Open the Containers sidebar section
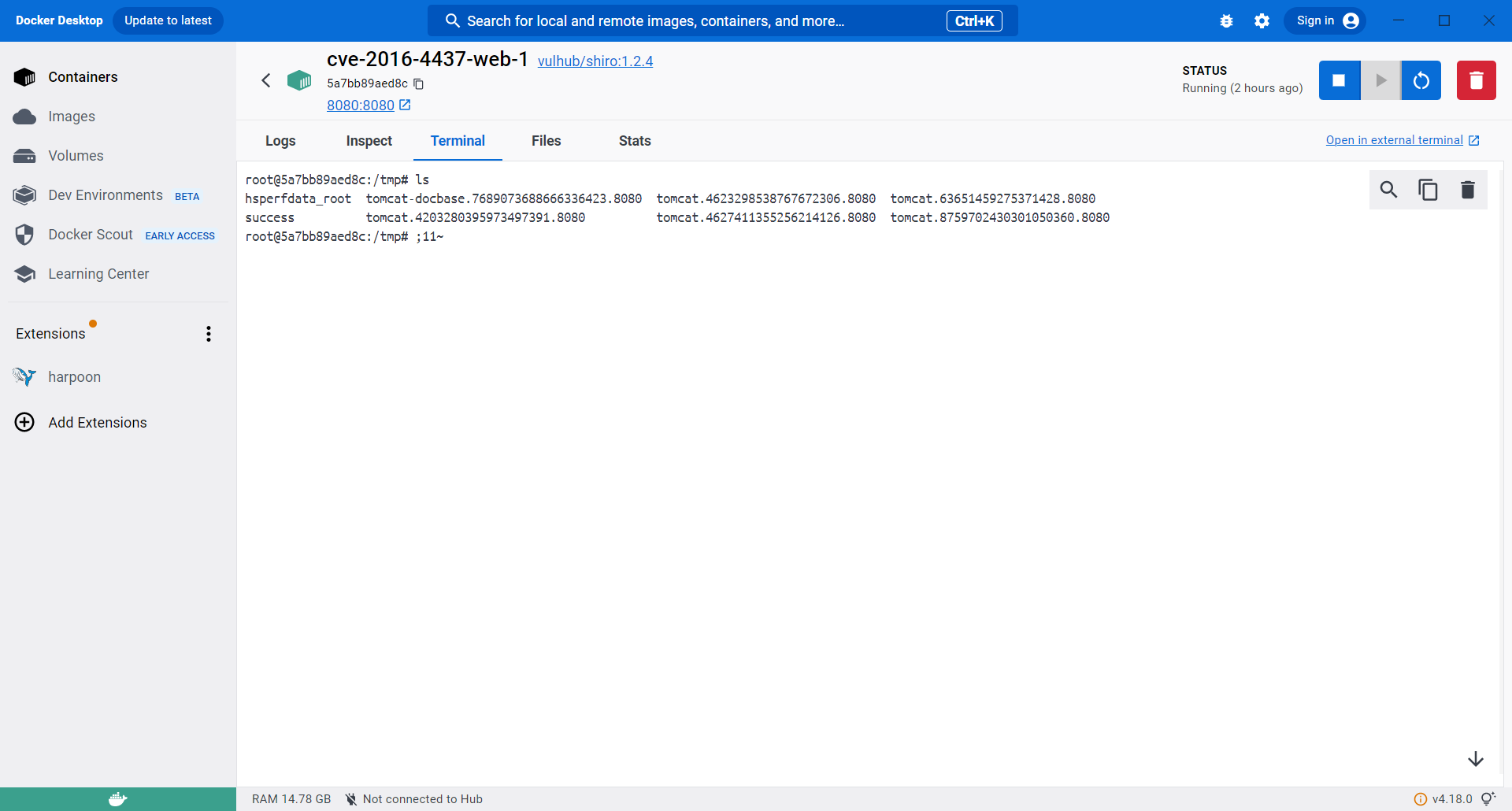 pyautogui.click(x=82, y=76)
